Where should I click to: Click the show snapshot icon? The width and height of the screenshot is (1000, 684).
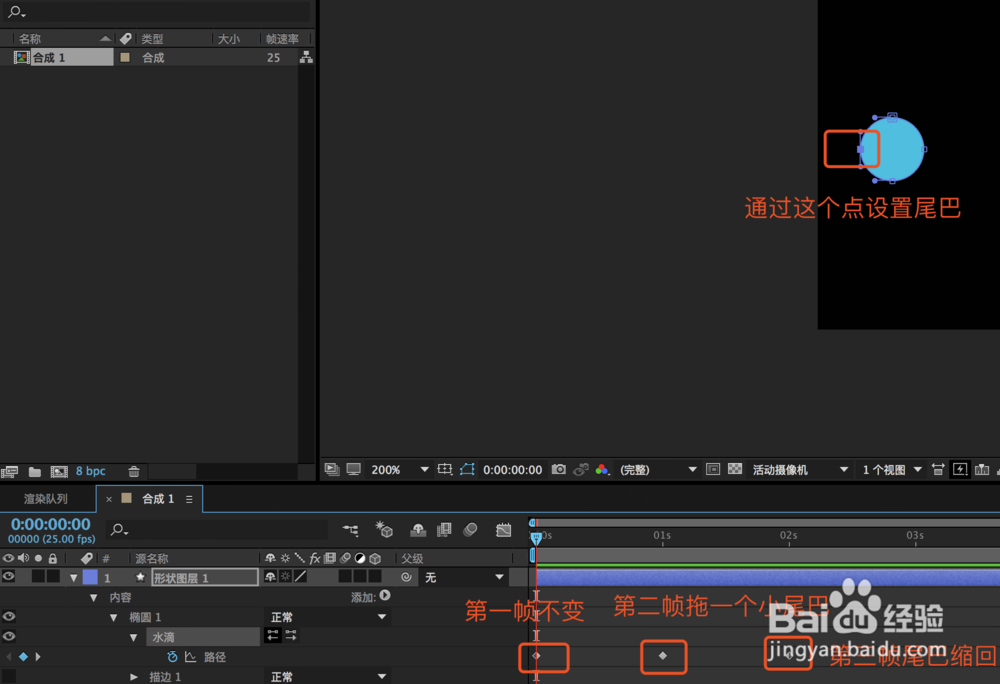[580, 470]
